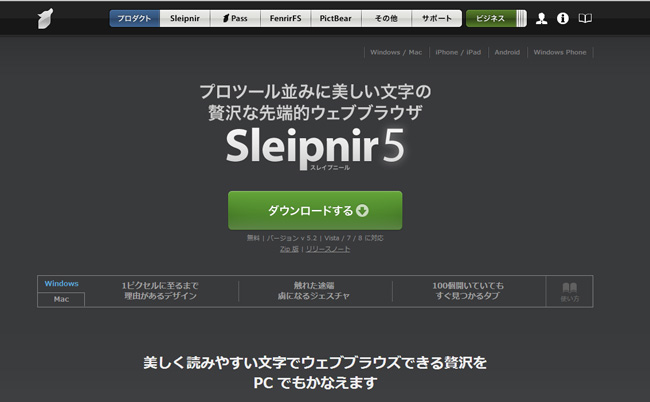
Task: Click the iPhone / iPad platform link
Action: pos(458,52)
